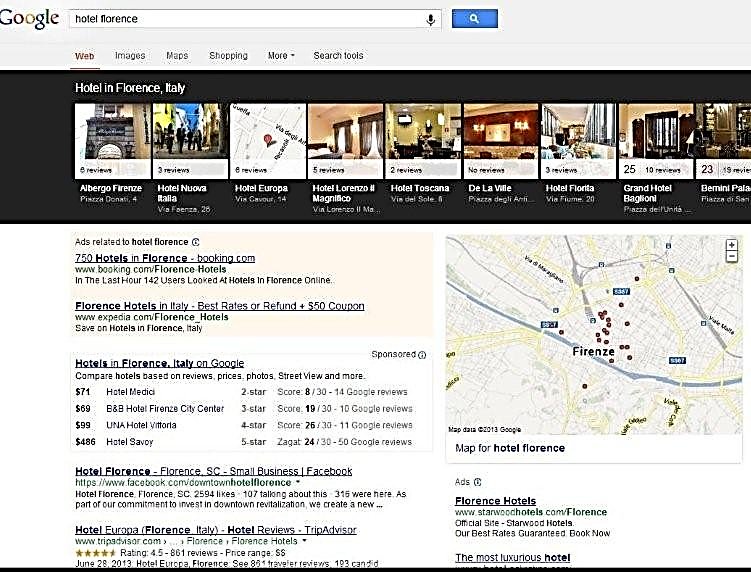The image size is (751, 572).
Task: Open Grand Hotel Baglioni thumbnail
Action: pos(656,141)
